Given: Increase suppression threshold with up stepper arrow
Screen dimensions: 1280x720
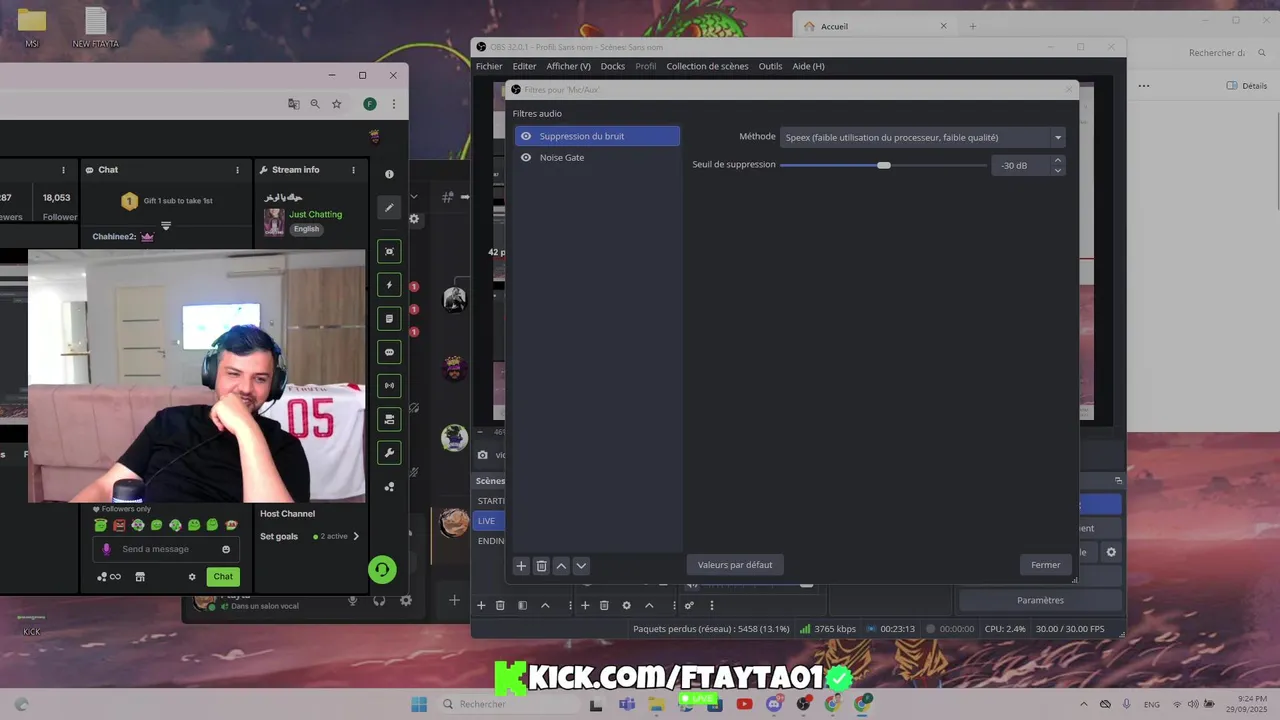Looking at the screenshot, I should (x=1058, y=160).
